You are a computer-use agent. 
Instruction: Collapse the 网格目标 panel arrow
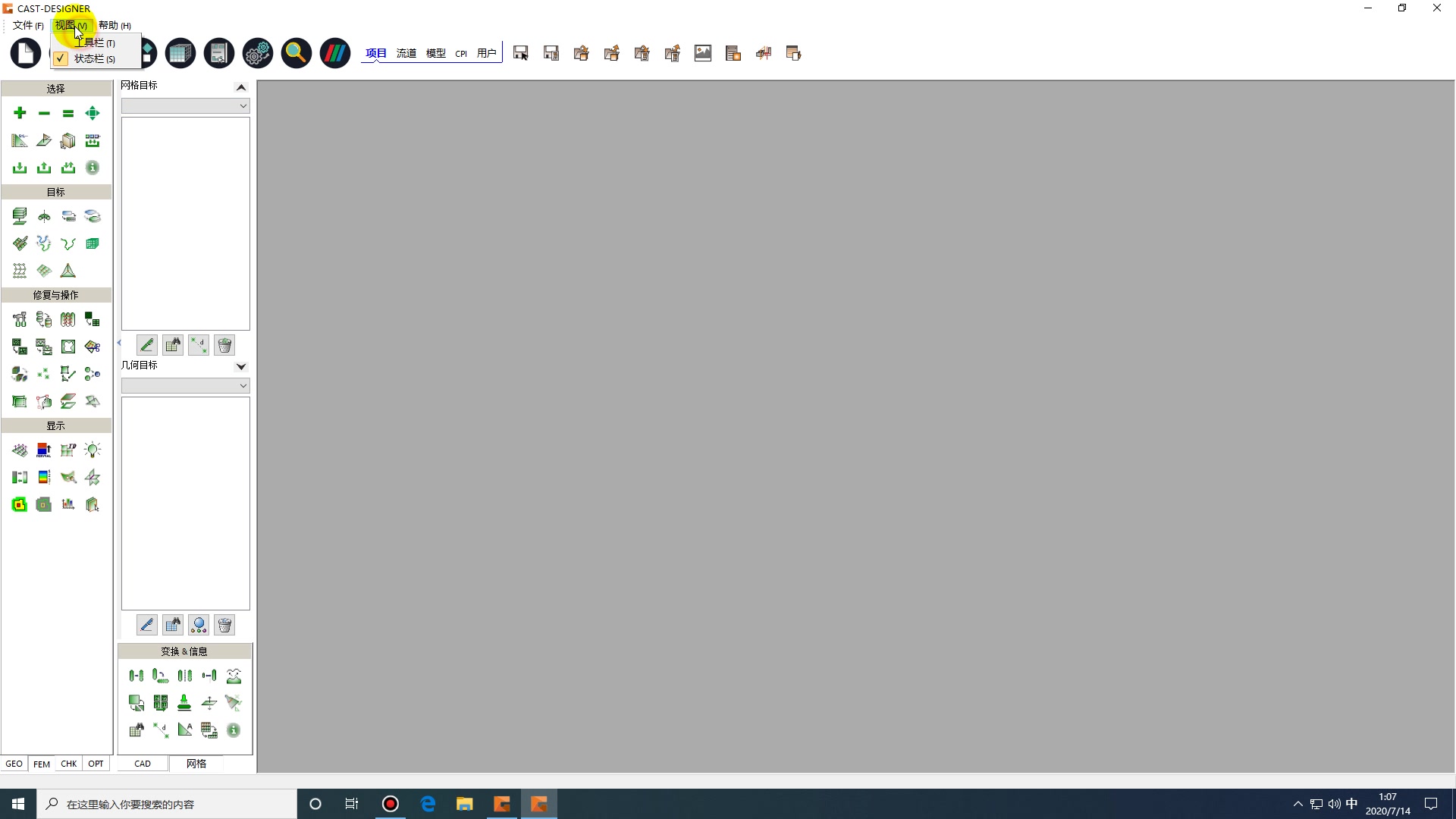pos(240,86)
